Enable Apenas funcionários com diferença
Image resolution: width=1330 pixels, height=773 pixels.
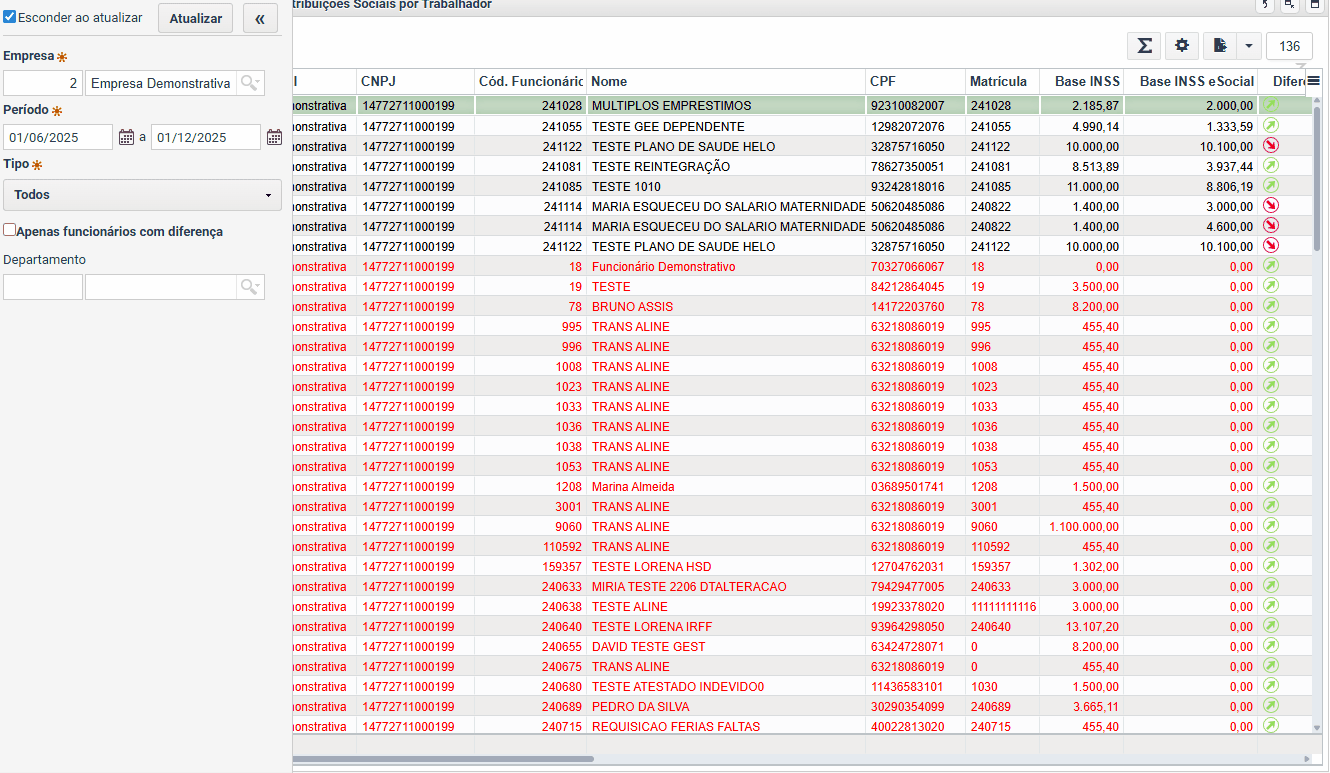[x=10, y=231]
